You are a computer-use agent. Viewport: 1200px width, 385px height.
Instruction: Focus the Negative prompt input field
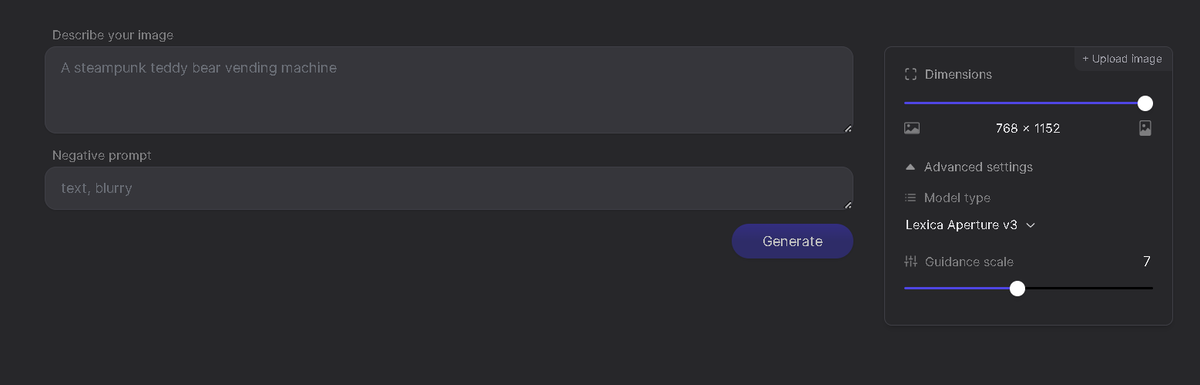click(449, 188)
